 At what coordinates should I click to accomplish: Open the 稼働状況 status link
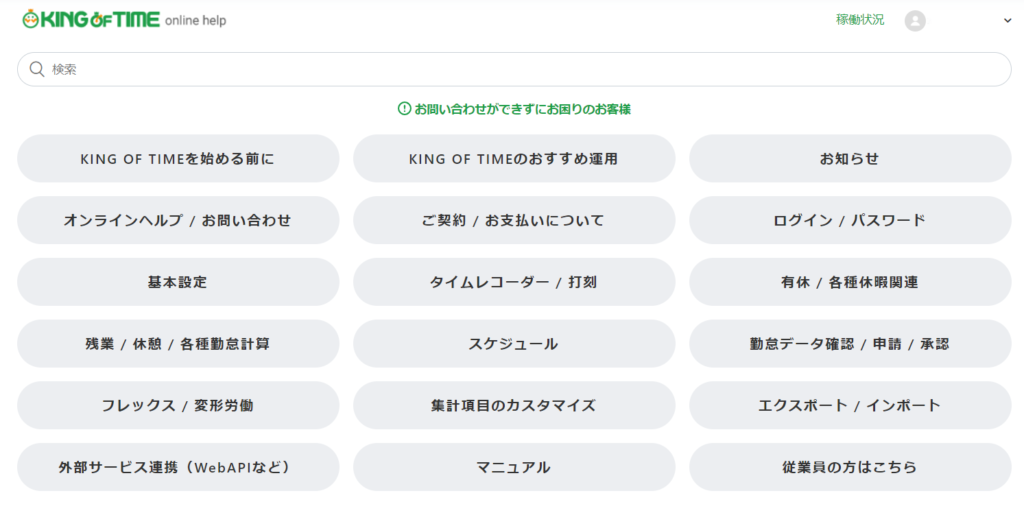coord(860,19)
